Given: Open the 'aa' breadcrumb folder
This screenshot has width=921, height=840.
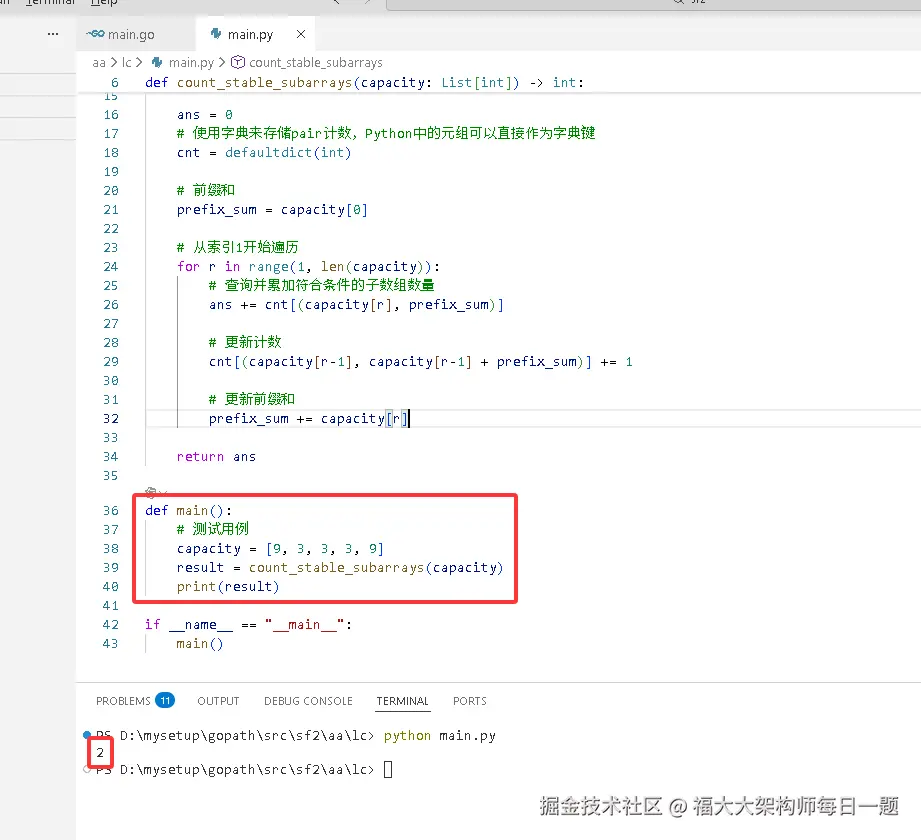Looking at the screenshot, I should 99,62.
